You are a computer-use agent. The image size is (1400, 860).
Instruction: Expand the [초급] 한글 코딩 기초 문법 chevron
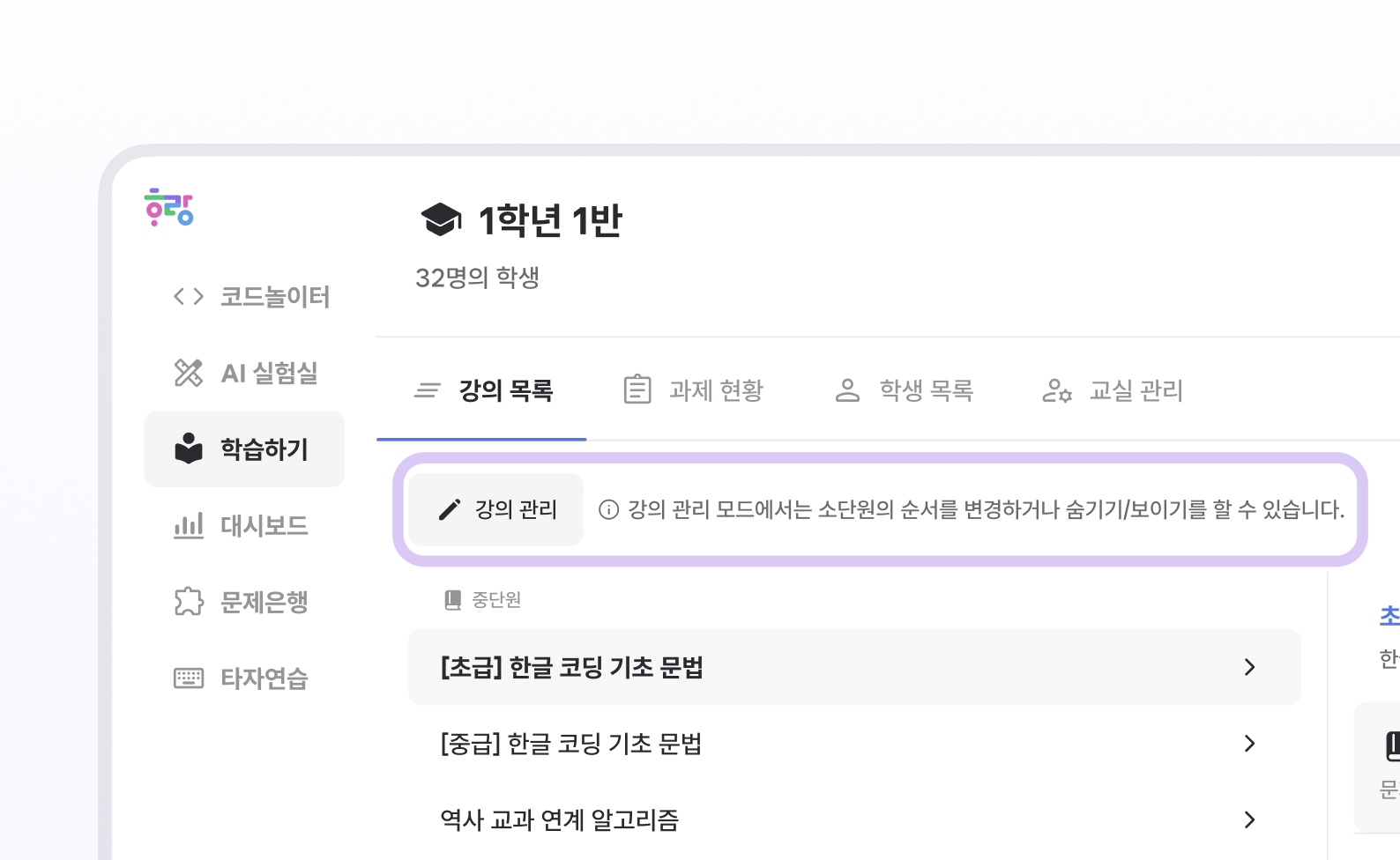1249,667
